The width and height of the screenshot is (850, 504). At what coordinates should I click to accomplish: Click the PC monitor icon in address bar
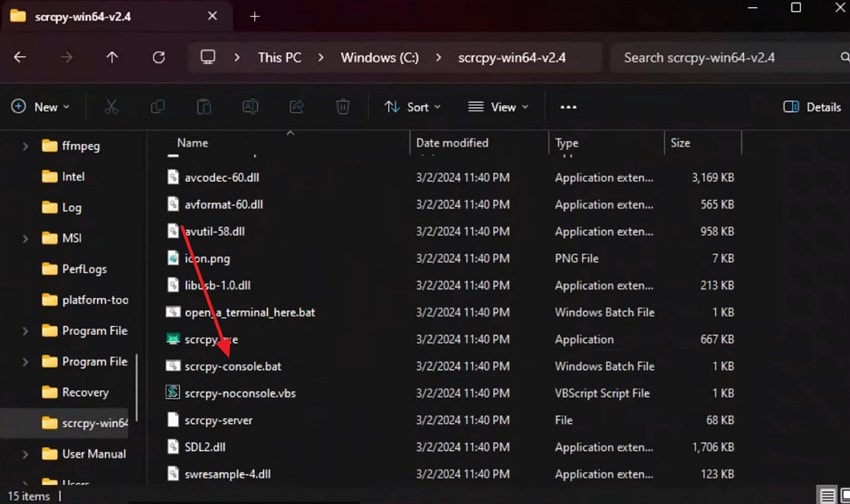[208, 57]
